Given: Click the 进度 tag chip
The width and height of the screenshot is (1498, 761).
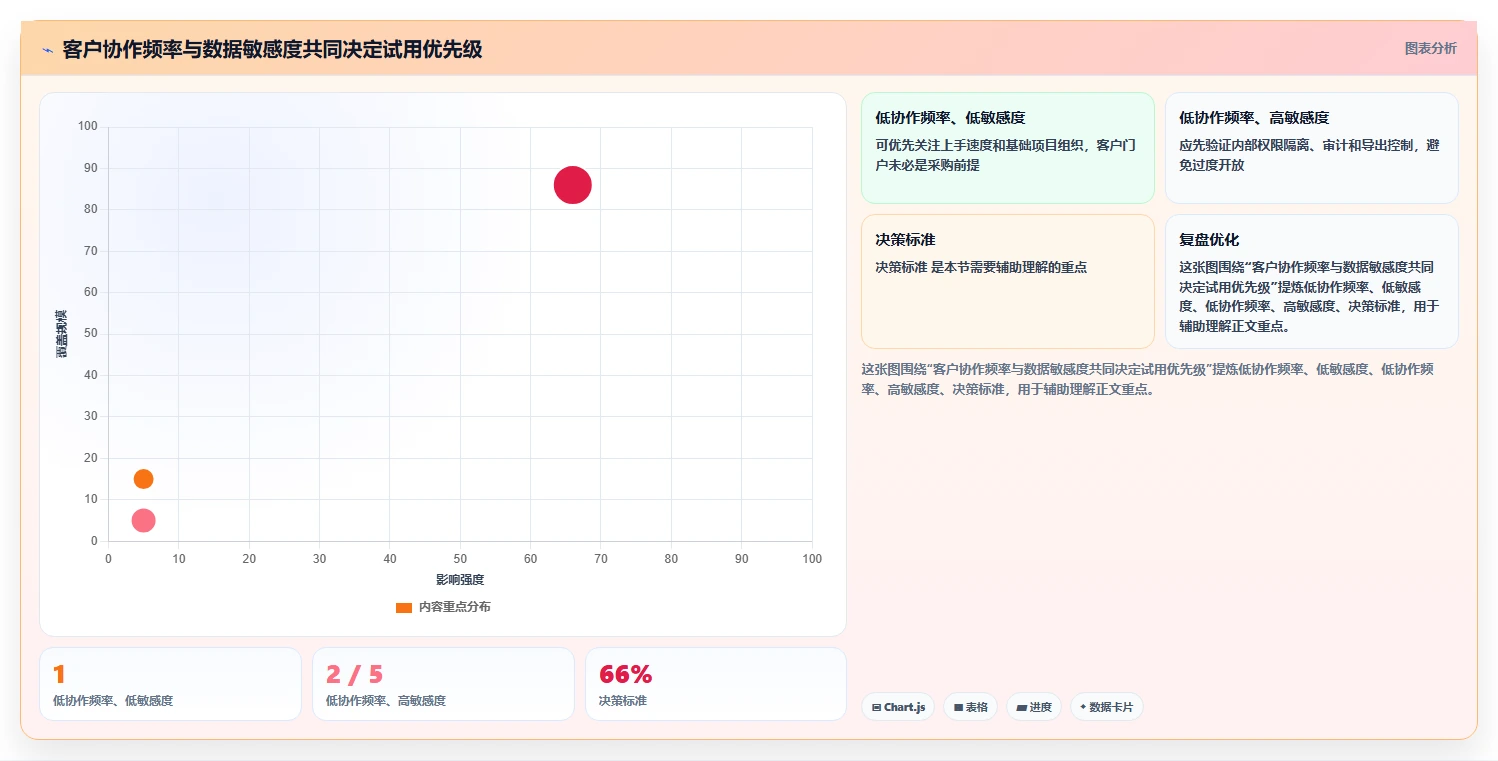Looking at the screenshot, I should point(1034,707).
